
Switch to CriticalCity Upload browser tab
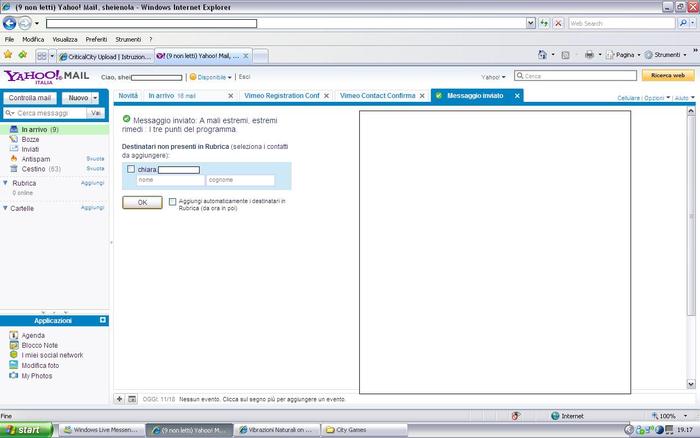(105, 57)
